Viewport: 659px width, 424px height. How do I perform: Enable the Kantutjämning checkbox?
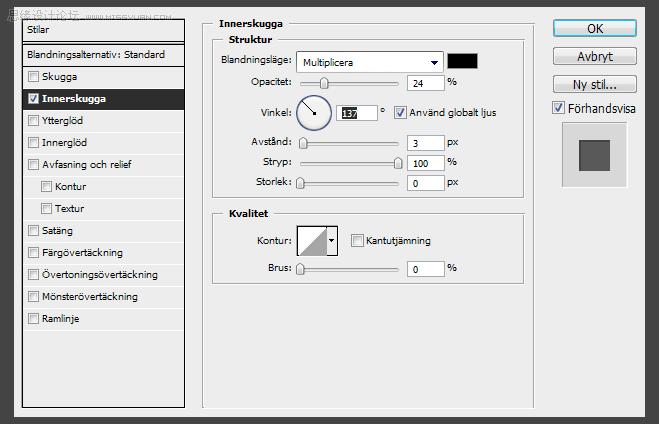[357, 241]
